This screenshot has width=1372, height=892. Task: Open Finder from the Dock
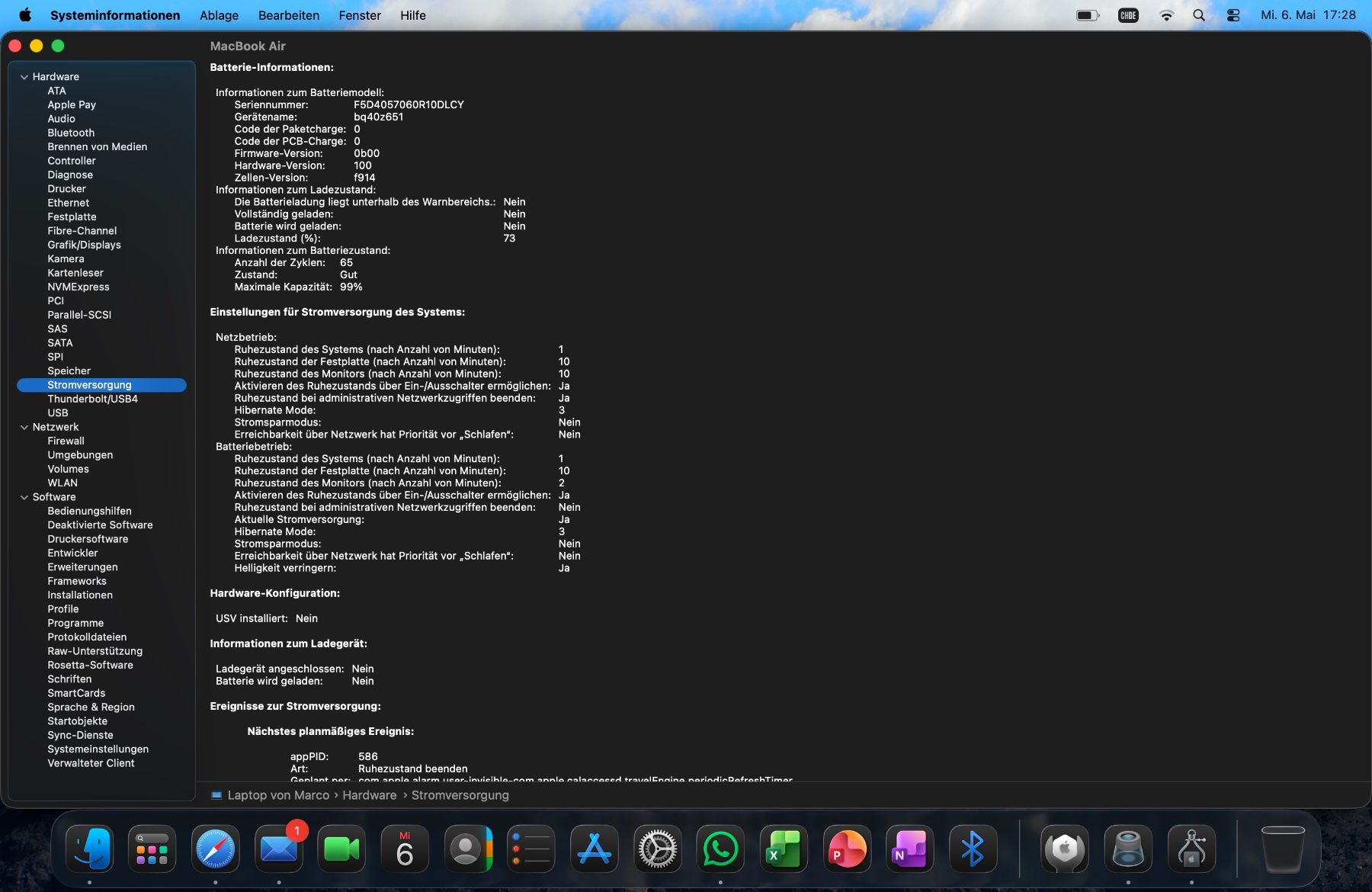pos(90,849)
